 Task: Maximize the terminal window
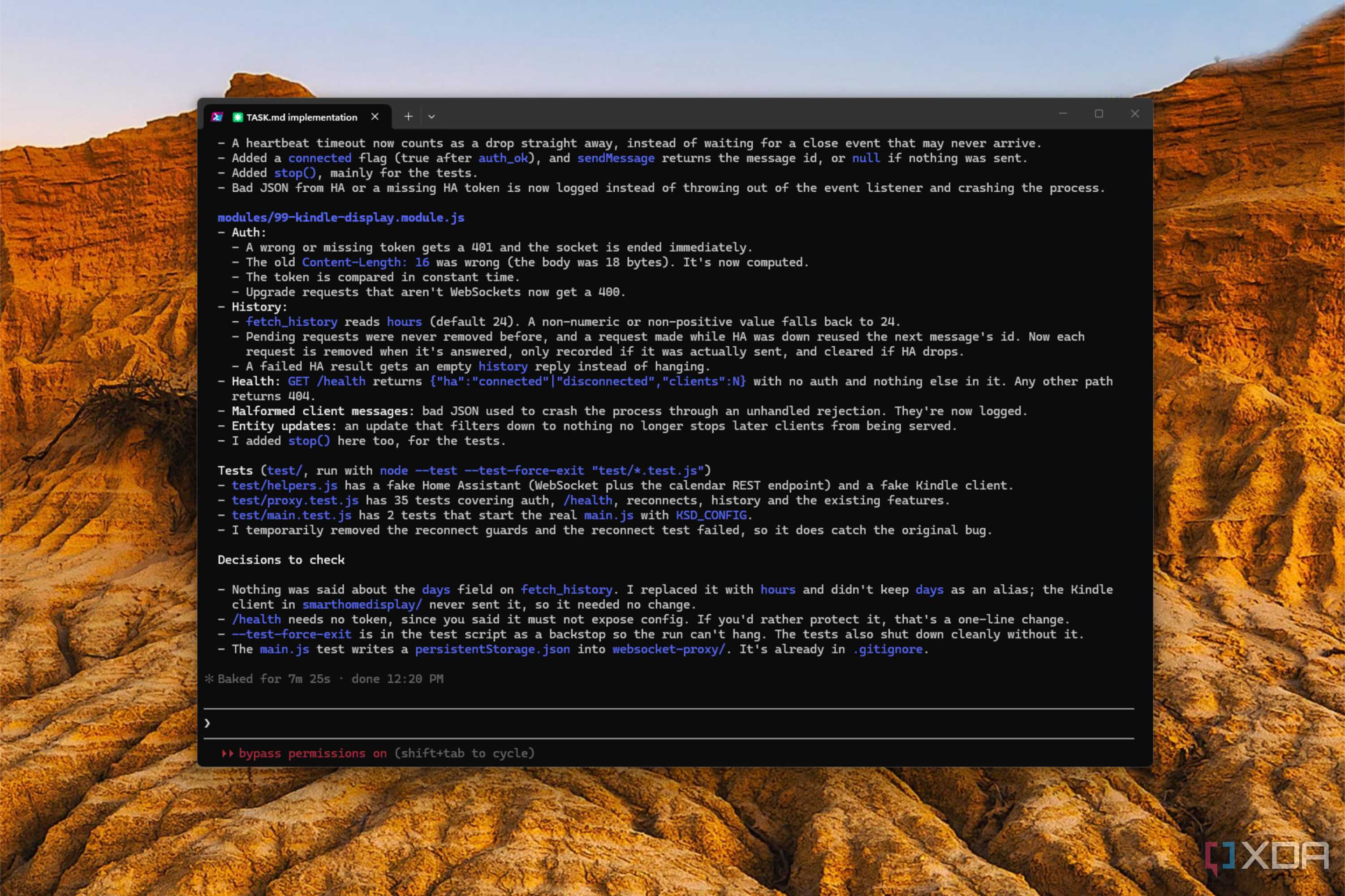[x=1099, y=114]
